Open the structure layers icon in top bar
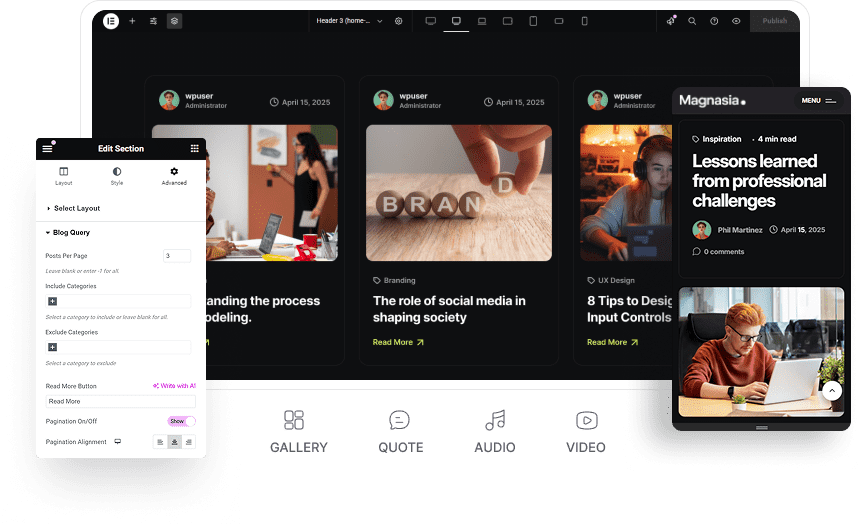 (x=174, y=21)
